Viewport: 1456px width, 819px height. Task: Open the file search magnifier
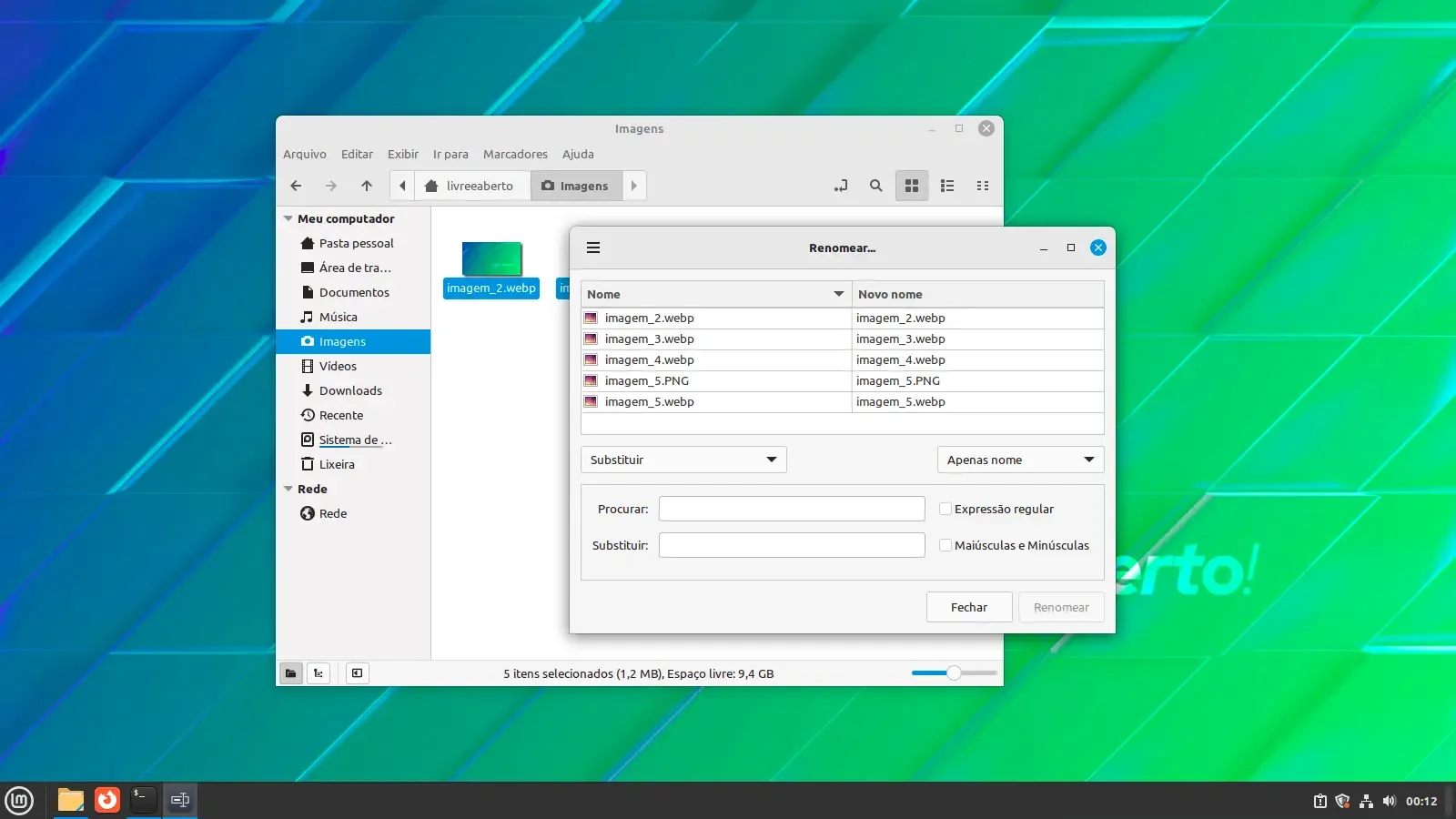(x=875, y=186)
